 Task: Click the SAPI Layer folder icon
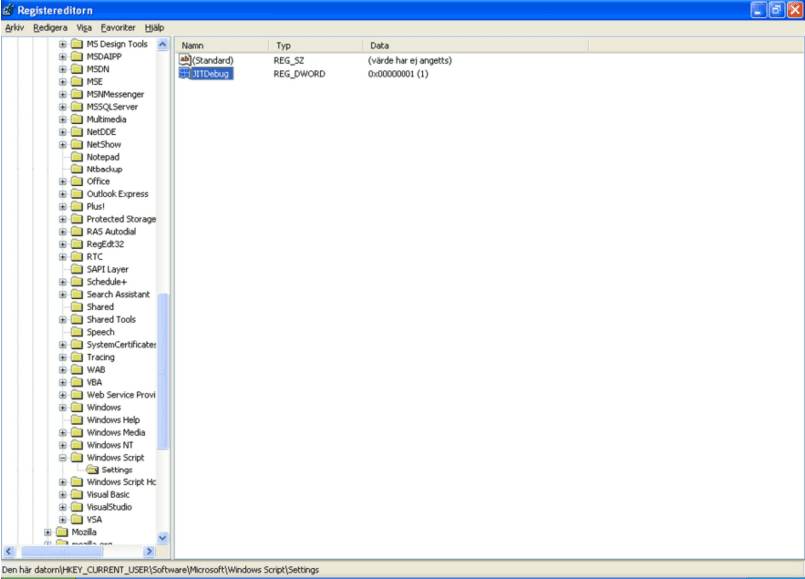pos(77,269)
